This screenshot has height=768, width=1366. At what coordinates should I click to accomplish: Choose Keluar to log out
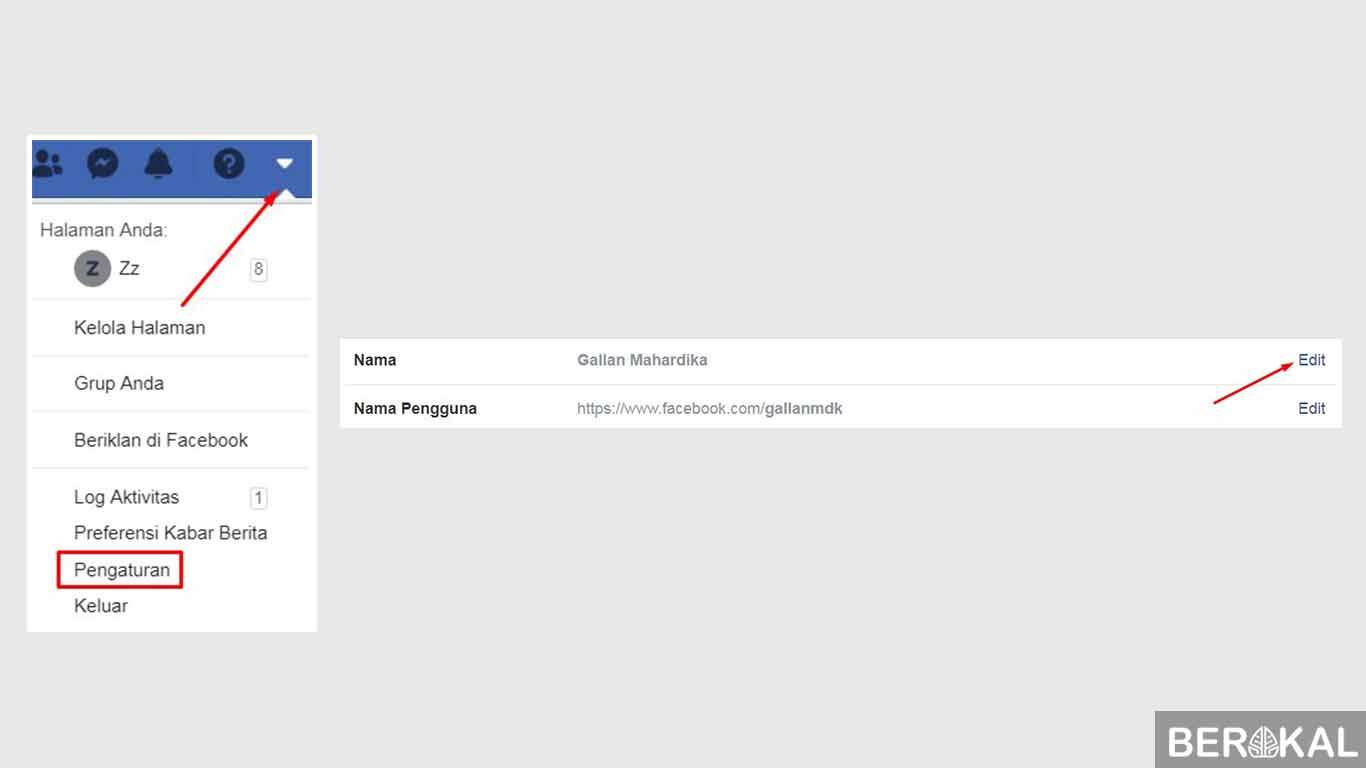coord(101,606)
